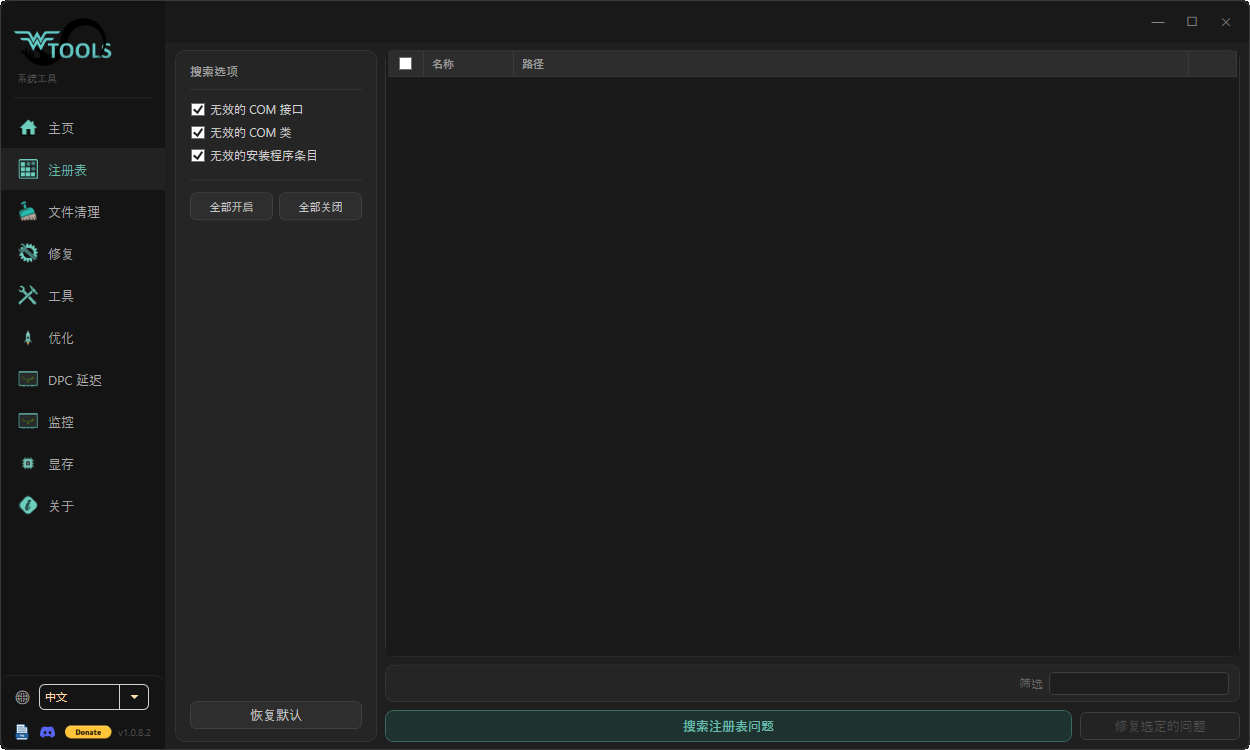
Task: Disable 无效的安装程序条目 checkbox
Action: [x=198, y=155]
